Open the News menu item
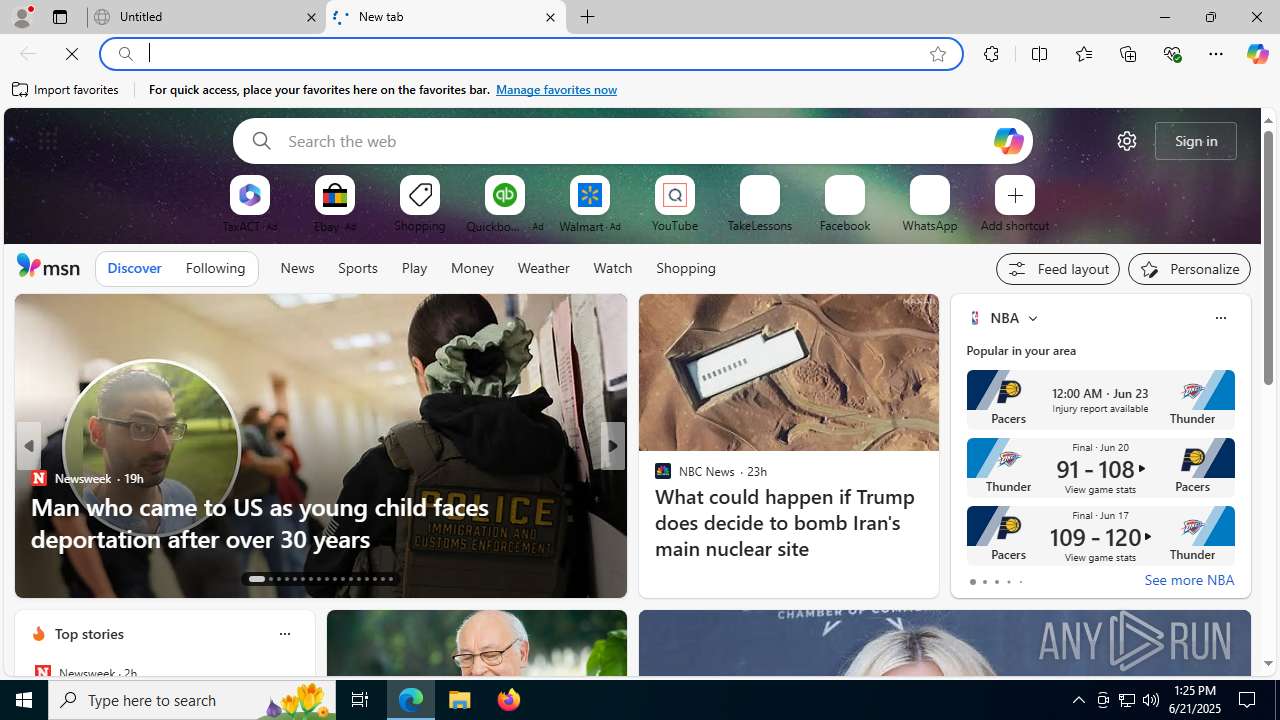Image resolution: width=1280 pixels, height=720 pixels. [x=297, y=268]
